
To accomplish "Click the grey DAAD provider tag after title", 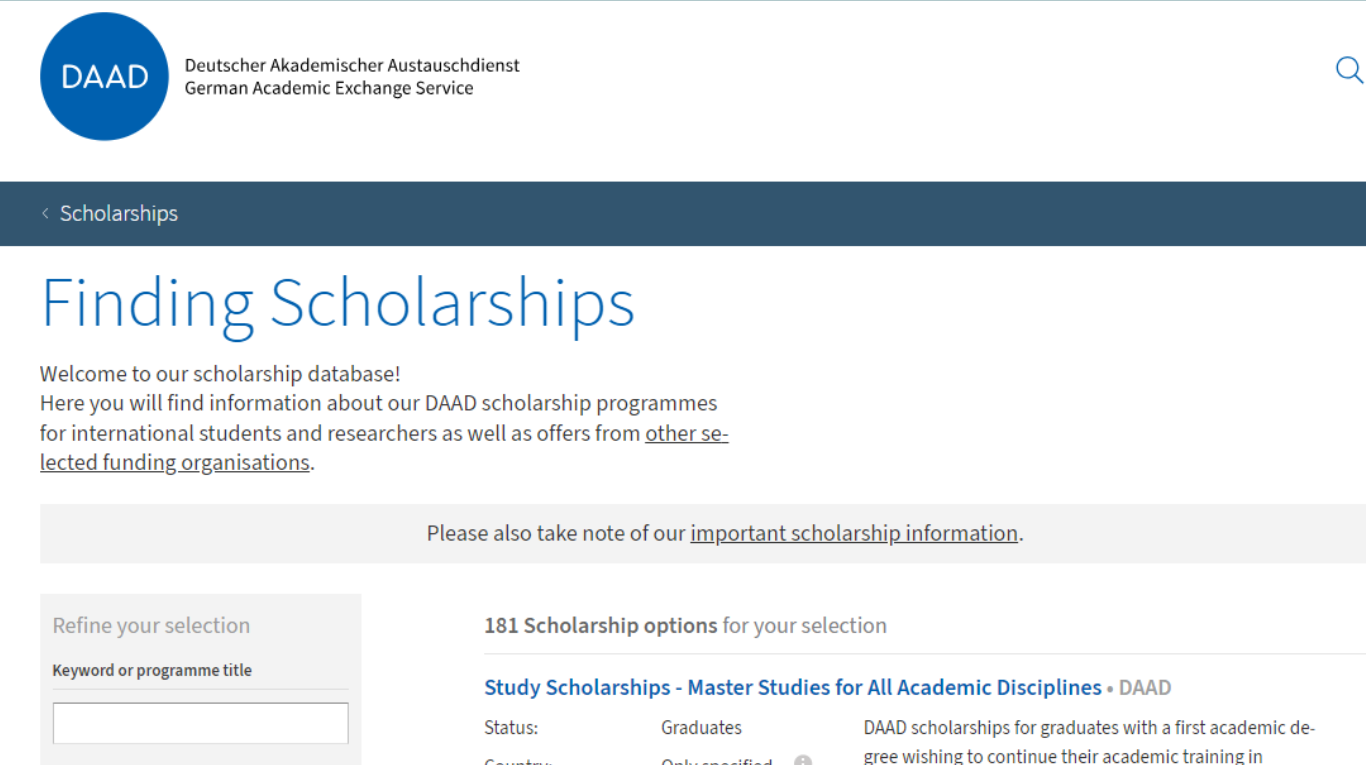I will pyautogui.click(x=1145, y=688).
